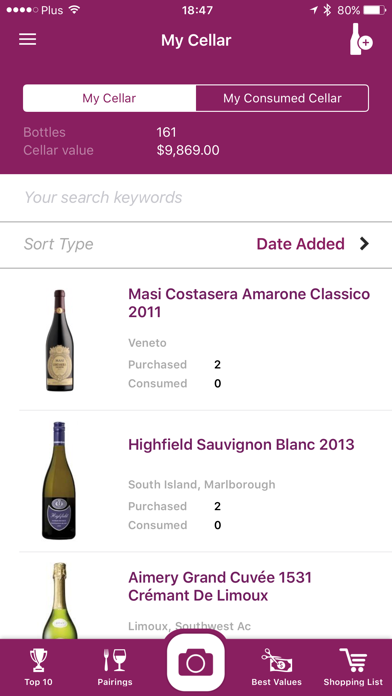The image size is (392, 696).
Task: Open Best Values coupon icon
Action: 276,666
